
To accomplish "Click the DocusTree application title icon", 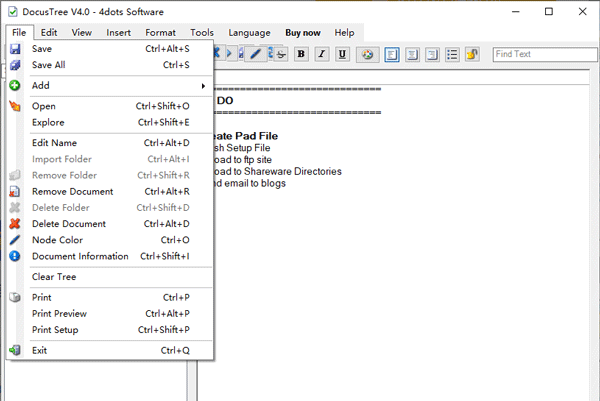I will (13, 12).
